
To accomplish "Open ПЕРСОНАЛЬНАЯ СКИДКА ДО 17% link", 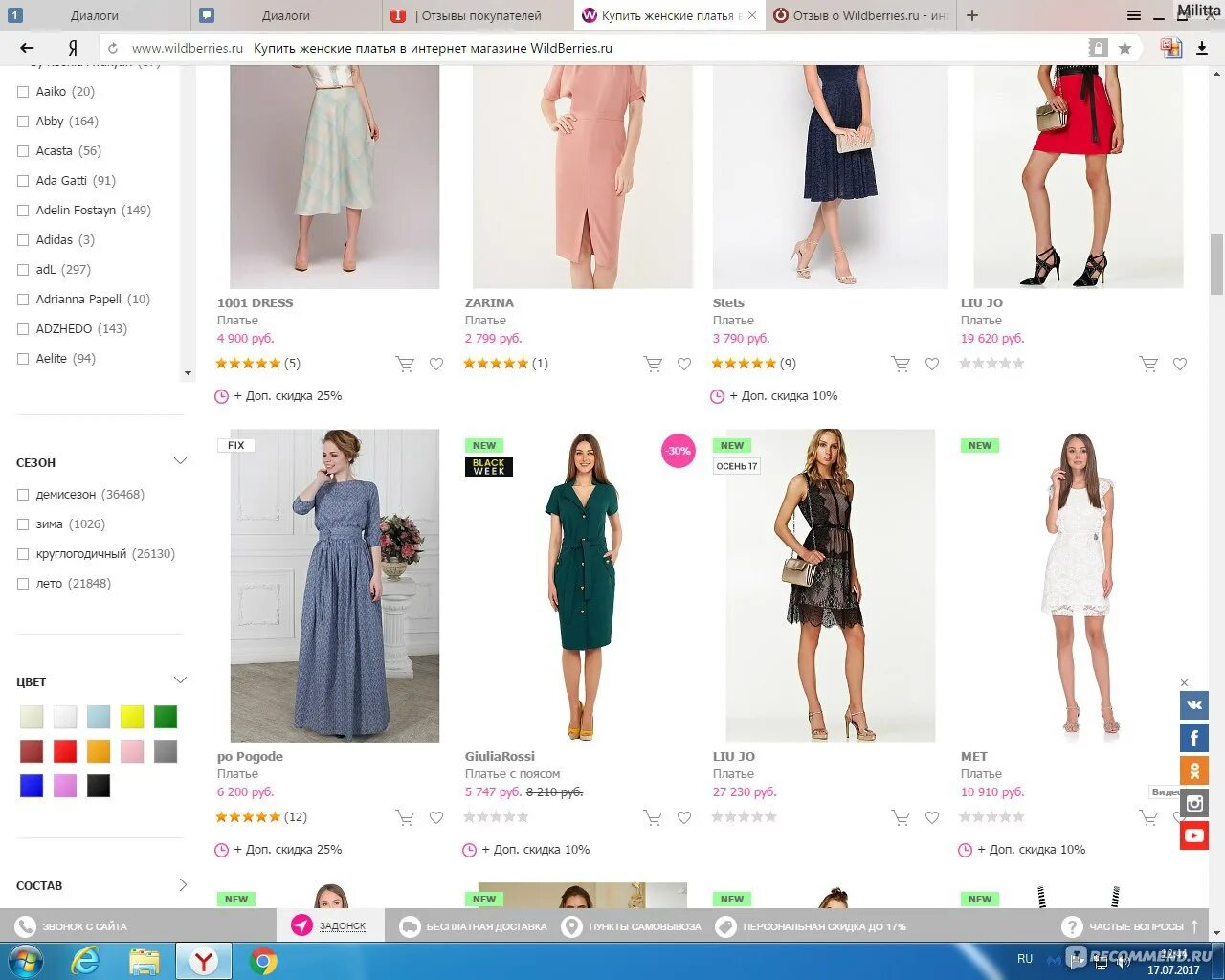I will (x=812, y=926).
